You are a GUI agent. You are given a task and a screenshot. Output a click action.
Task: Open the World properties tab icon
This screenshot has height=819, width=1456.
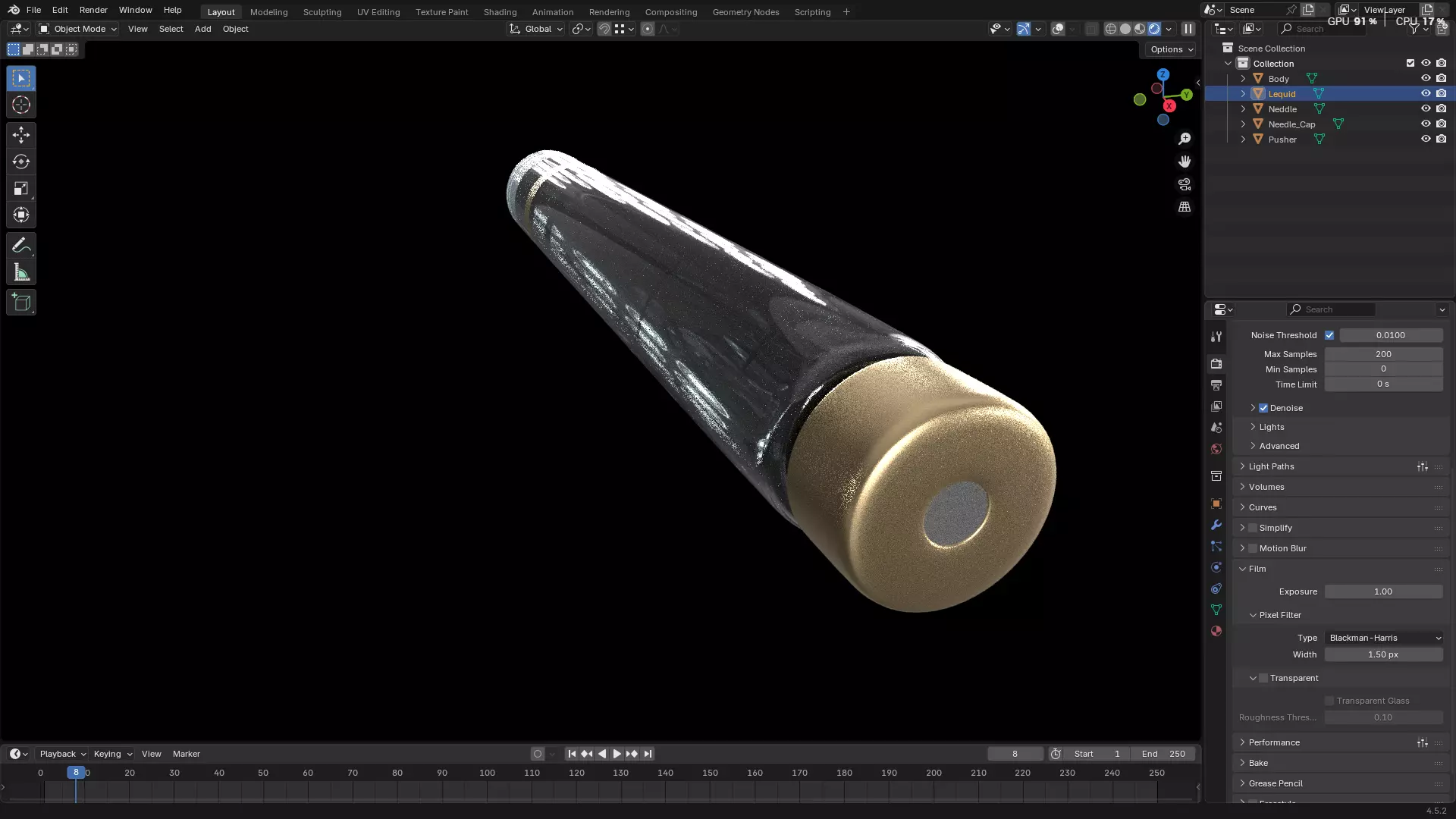[x=1216, y=449]
